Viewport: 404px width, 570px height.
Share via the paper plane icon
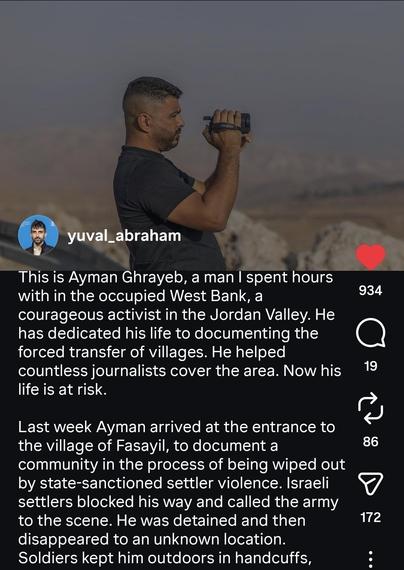coord(371,483)
